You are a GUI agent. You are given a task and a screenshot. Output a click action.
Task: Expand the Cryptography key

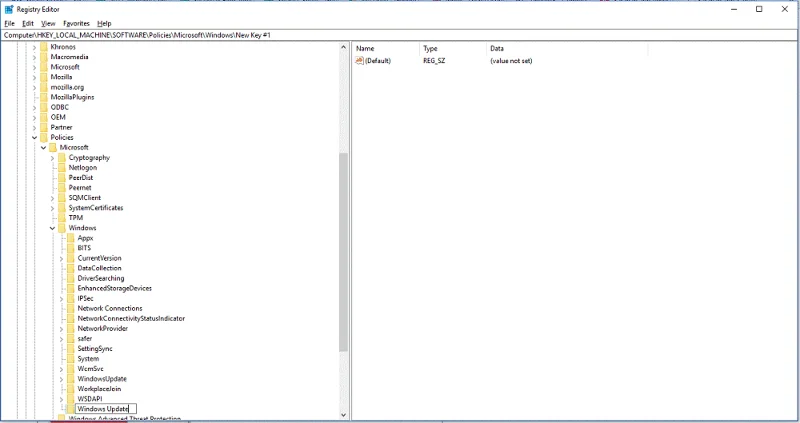coord(53,158)
